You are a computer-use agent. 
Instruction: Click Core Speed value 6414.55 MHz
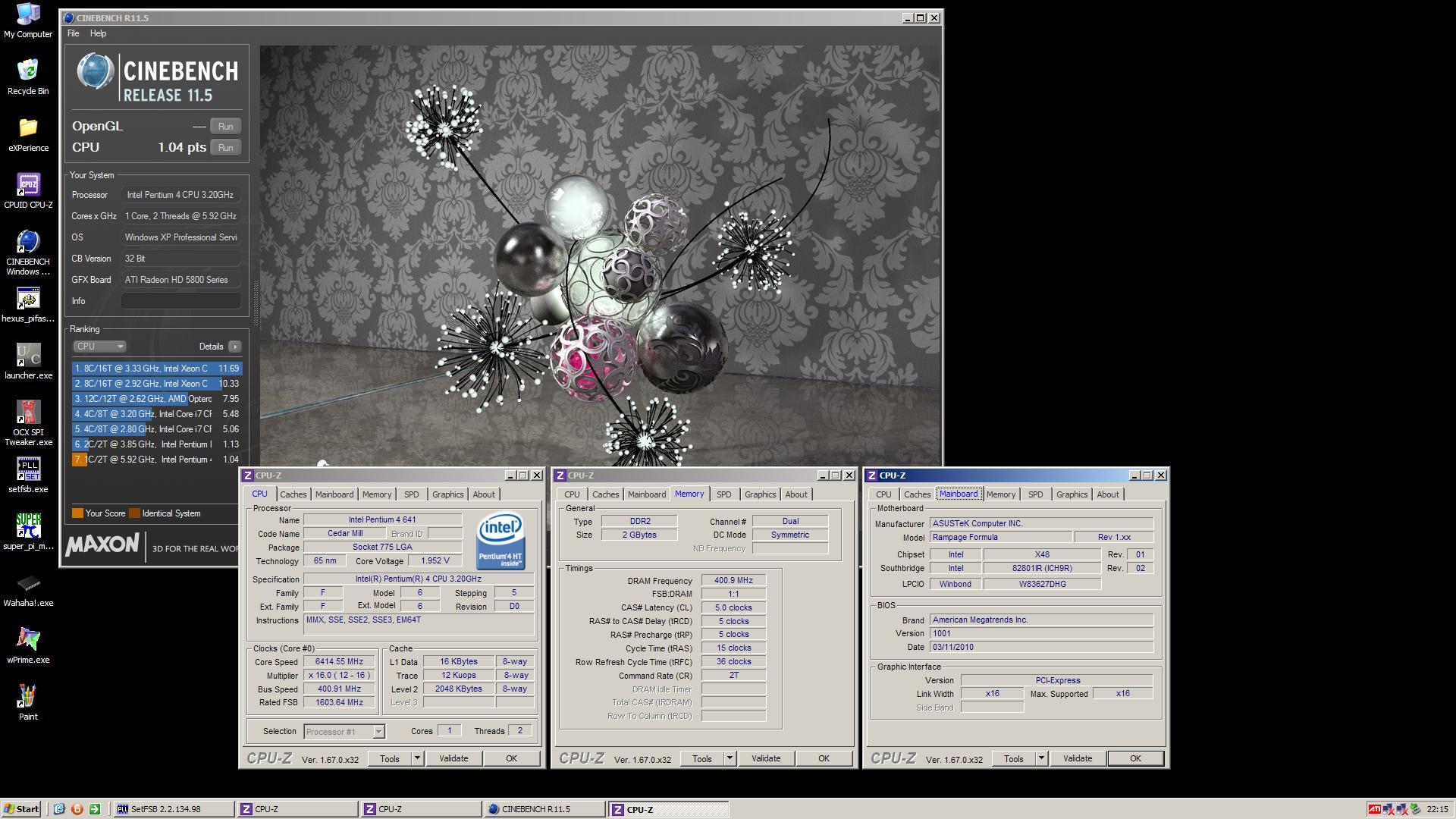click(339, 662)
